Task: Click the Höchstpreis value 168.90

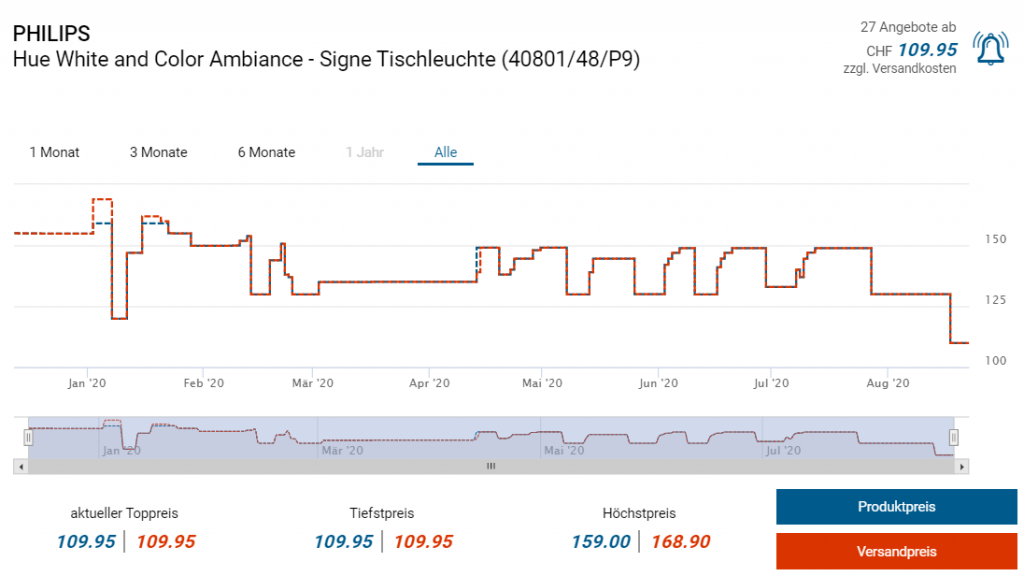Action: coord(680,542)
